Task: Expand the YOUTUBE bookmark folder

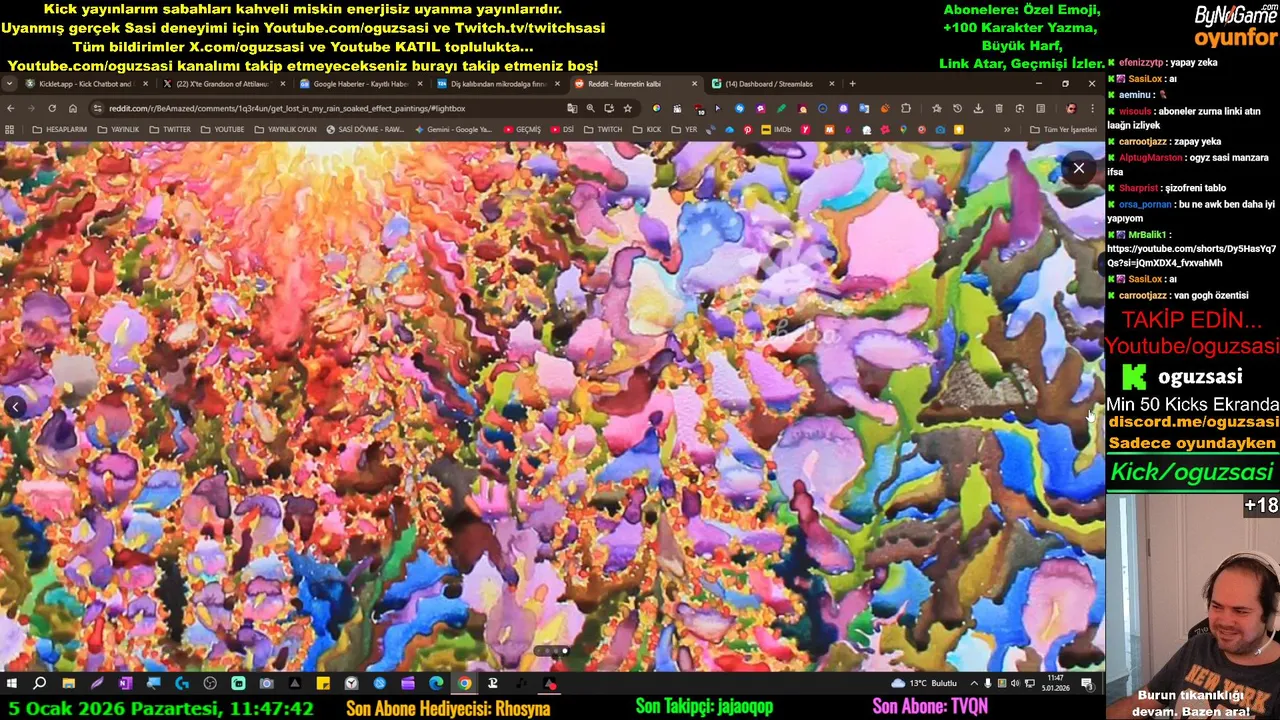Action: pos(222,130)
